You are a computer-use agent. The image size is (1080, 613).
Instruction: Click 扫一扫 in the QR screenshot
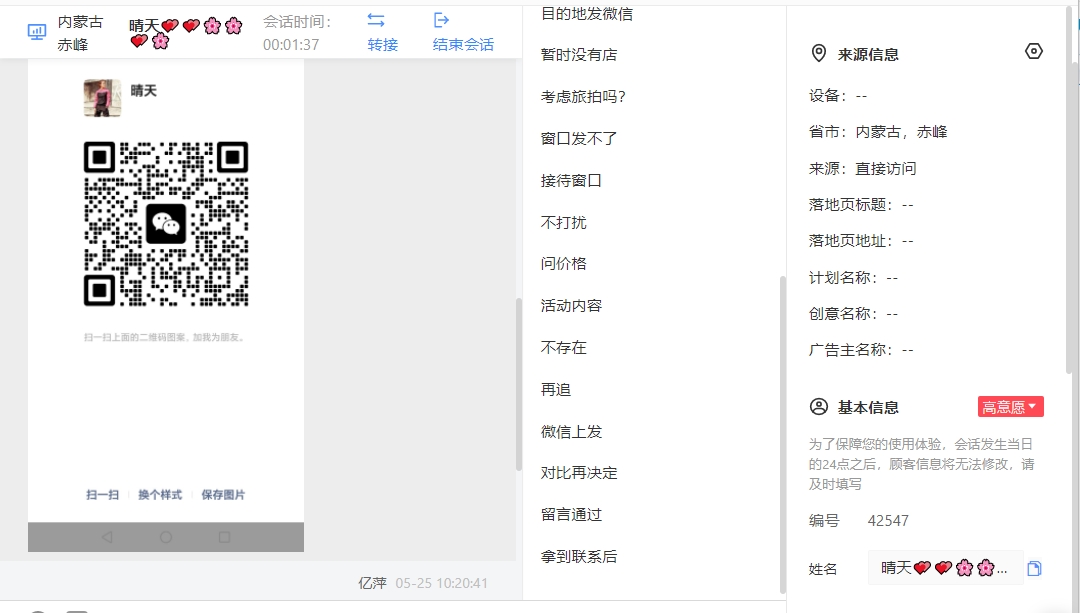point(103,495)
